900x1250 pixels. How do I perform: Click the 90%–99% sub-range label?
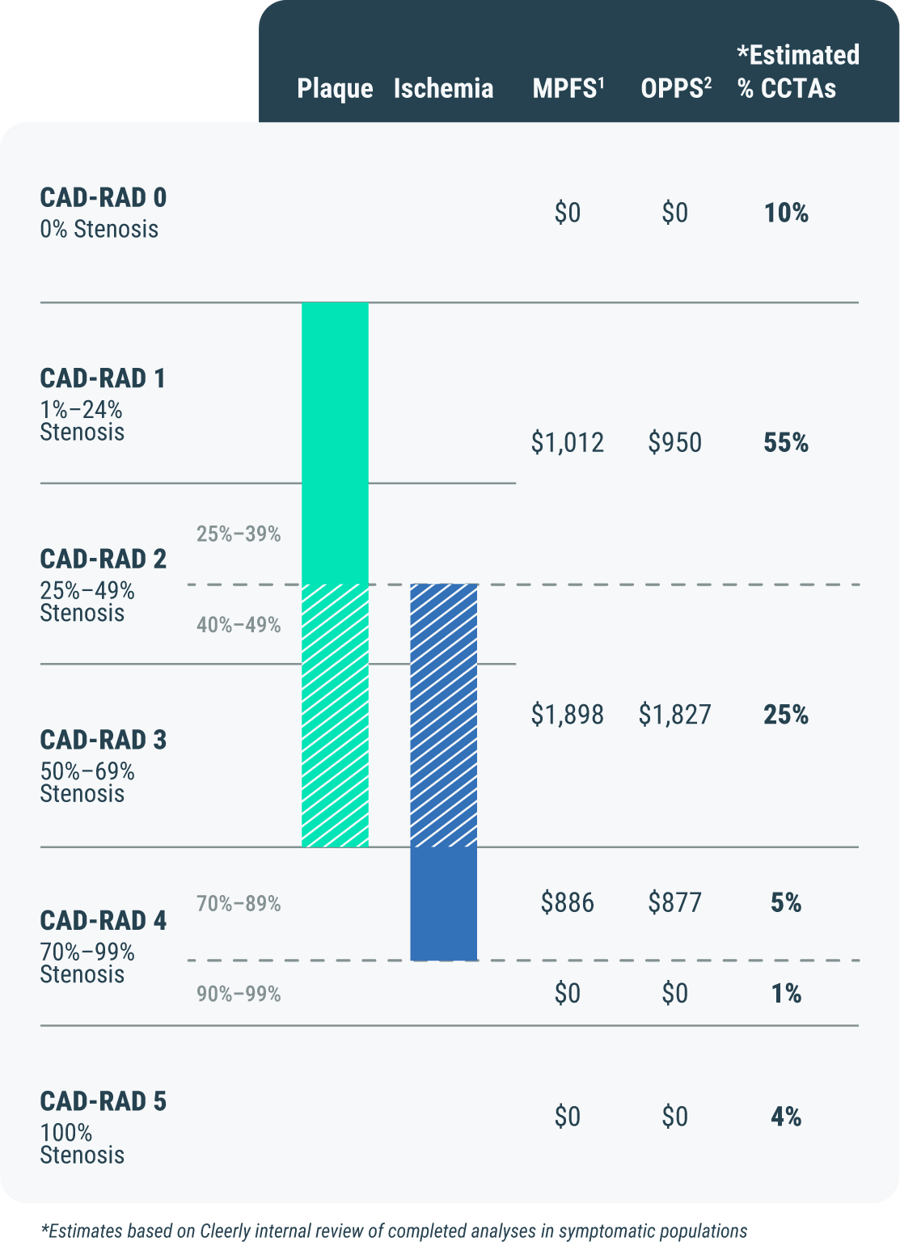click(x=238, y=995)
